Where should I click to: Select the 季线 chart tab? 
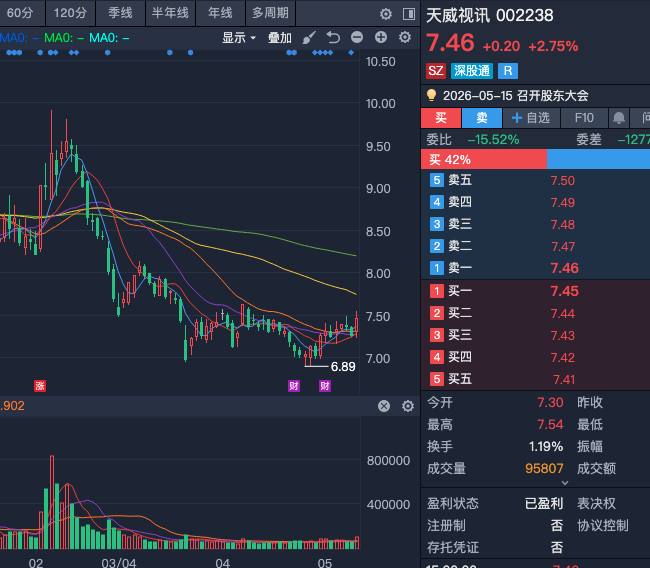pos(120,13)
